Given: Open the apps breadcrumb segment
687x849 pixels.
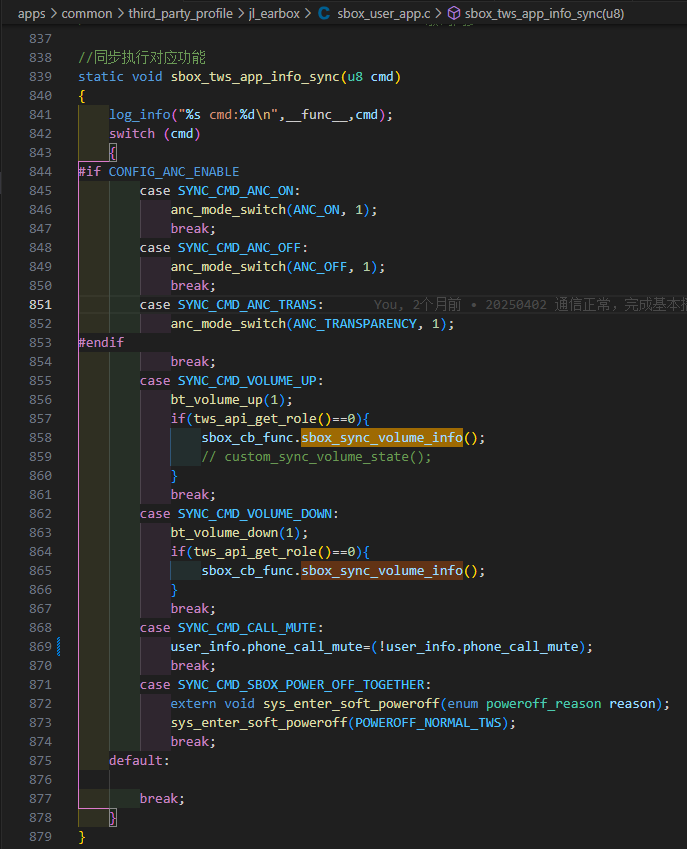Looking at the screenshot, I should pyautogui.click(x=31, y=14).
